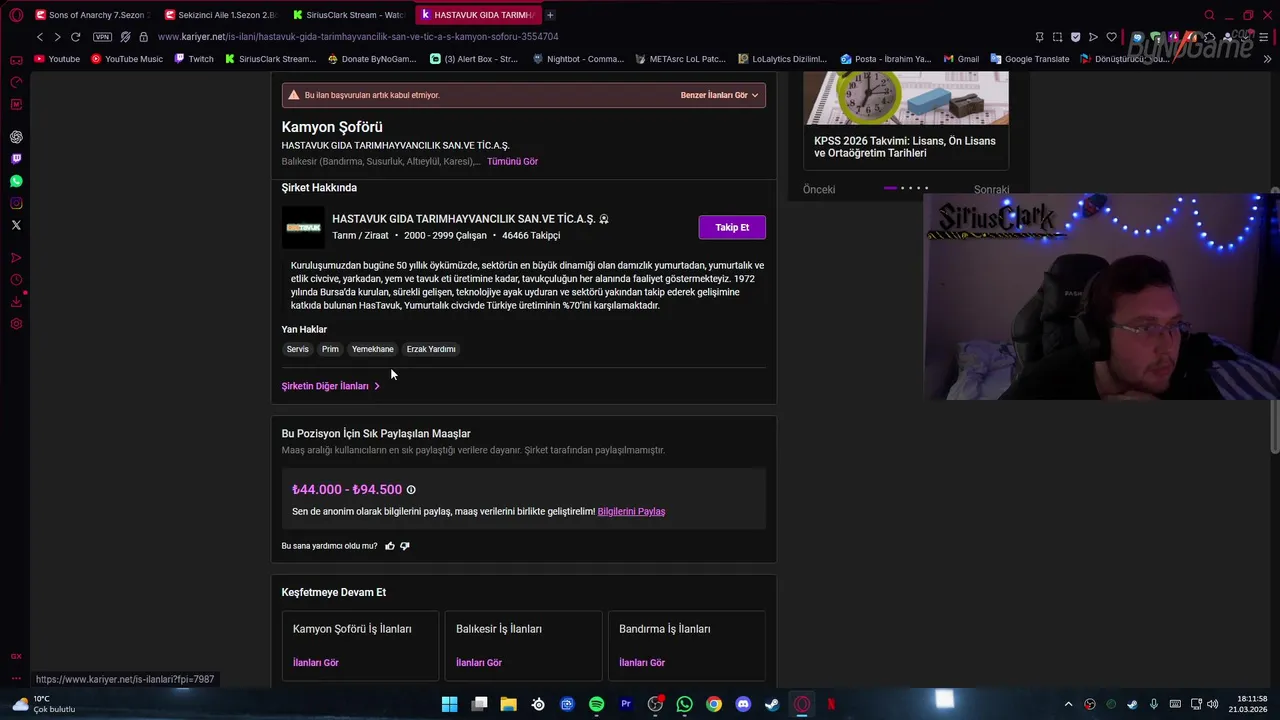
Task: Go back to previous page
Action: coord(40,37)
